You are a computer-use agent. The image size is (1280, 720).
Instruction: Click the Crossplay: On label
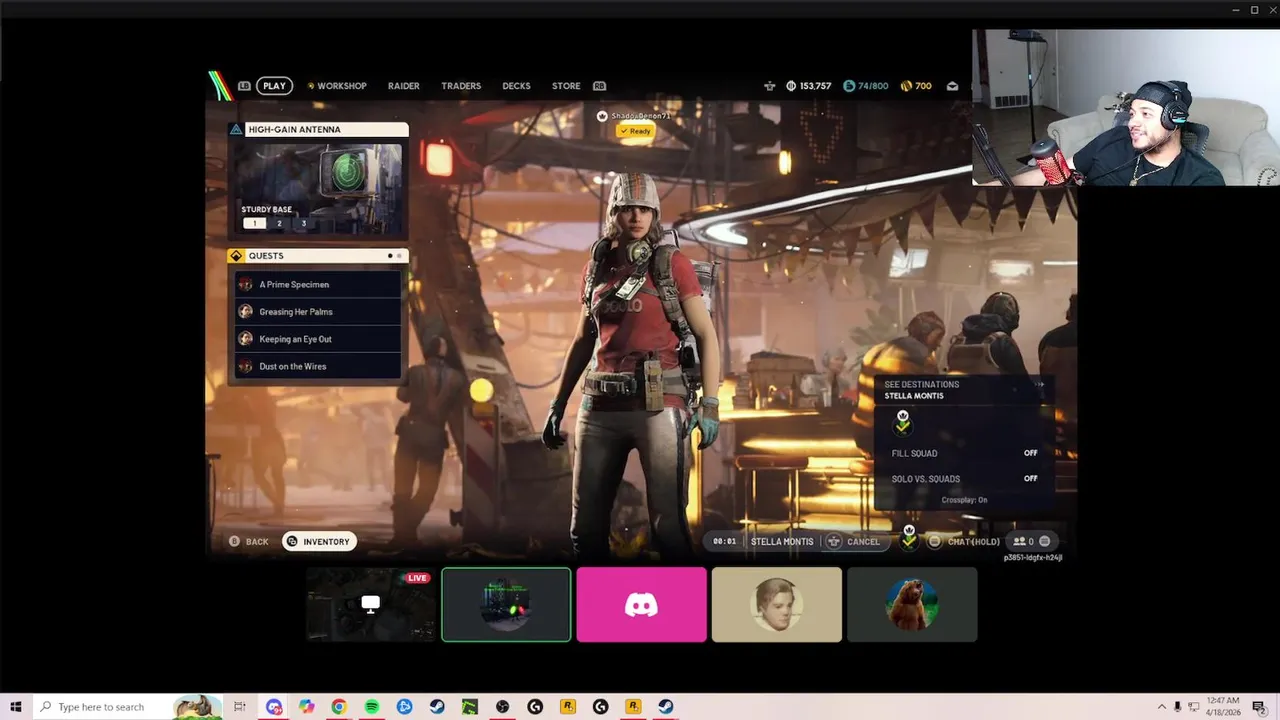click(964, 500)
